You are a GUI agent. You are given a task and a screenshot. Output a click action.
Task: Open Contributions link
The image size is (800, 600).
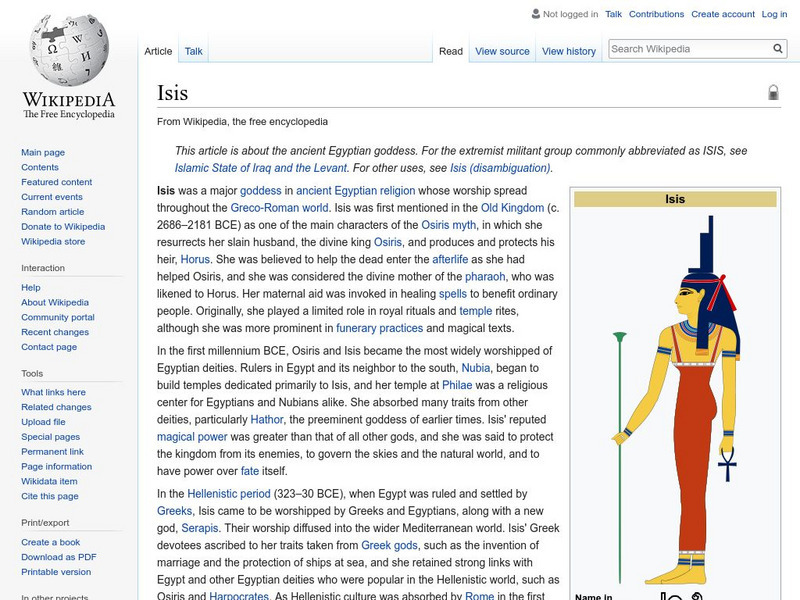tap(656, 14)
